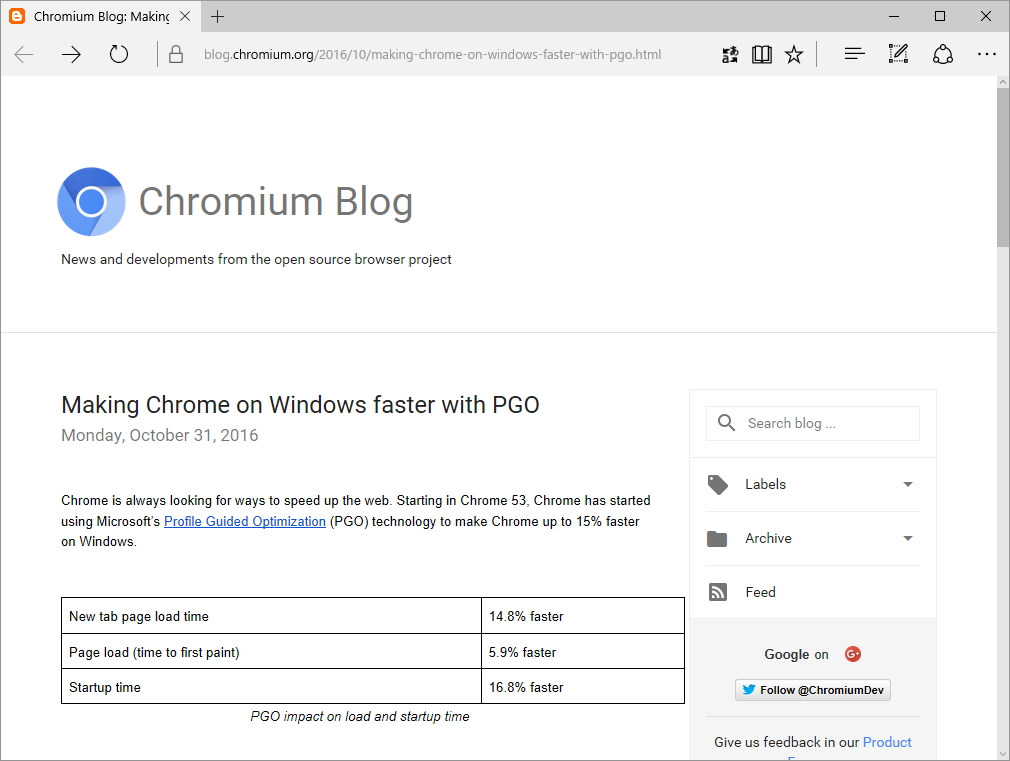This screenshot has height=761, width=1010.
Task: Open a new browser tab
Action: [x=218, y=16]
